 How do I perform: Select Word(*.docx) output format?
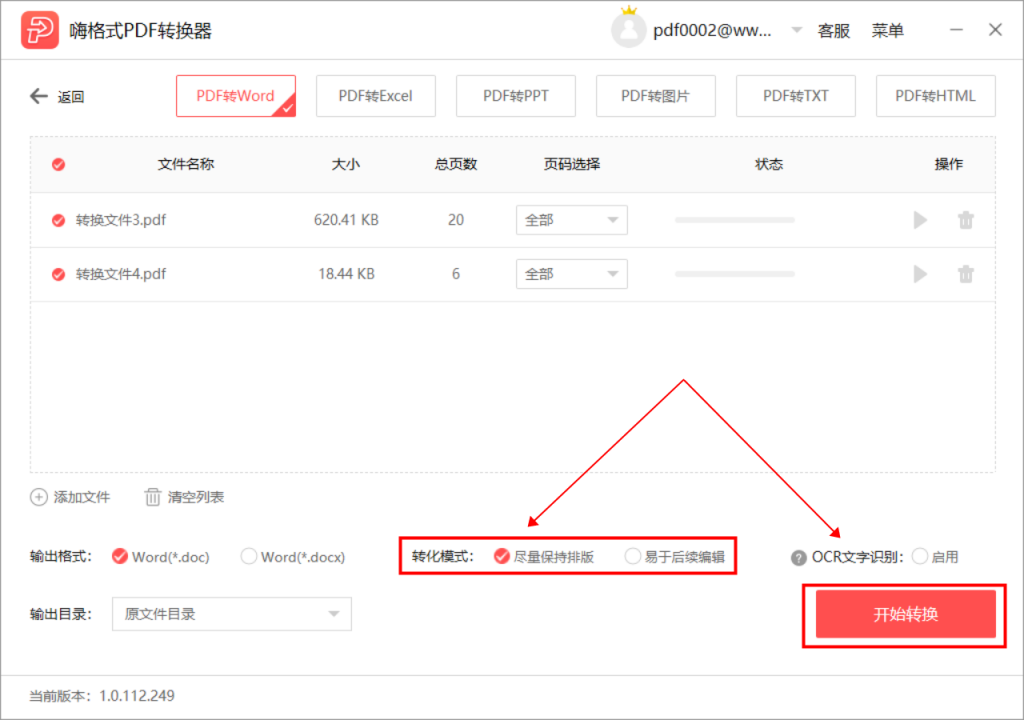248,557
